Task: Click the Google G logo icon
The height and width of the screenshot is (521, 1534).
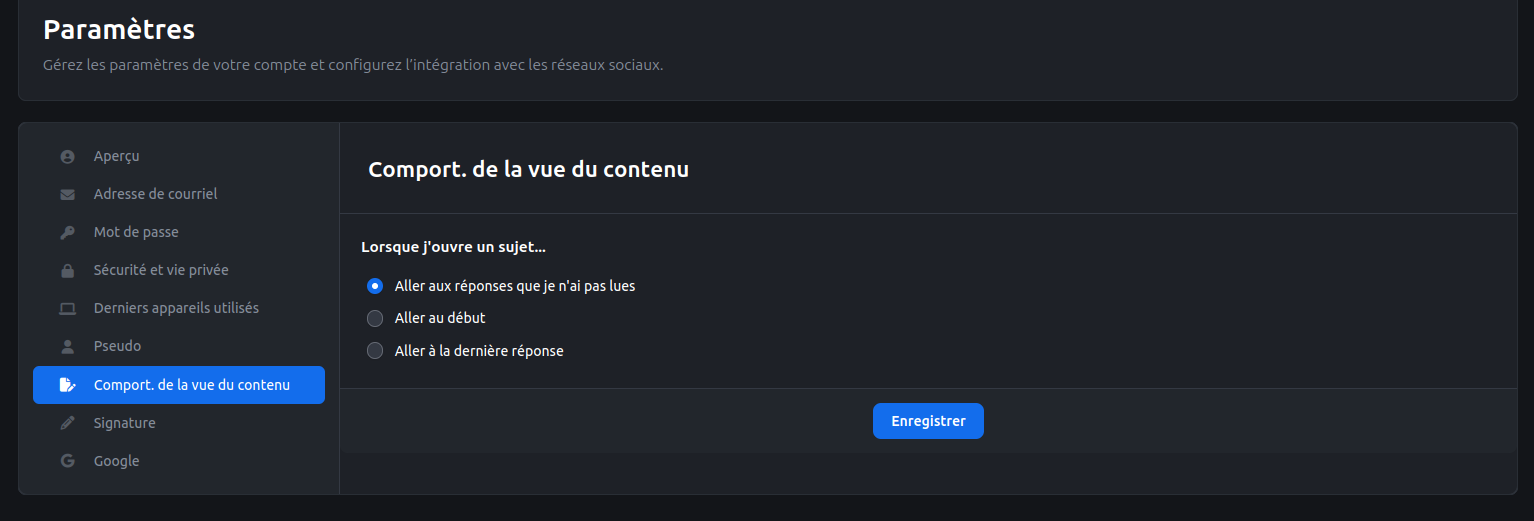Action: tap(67, 461)
